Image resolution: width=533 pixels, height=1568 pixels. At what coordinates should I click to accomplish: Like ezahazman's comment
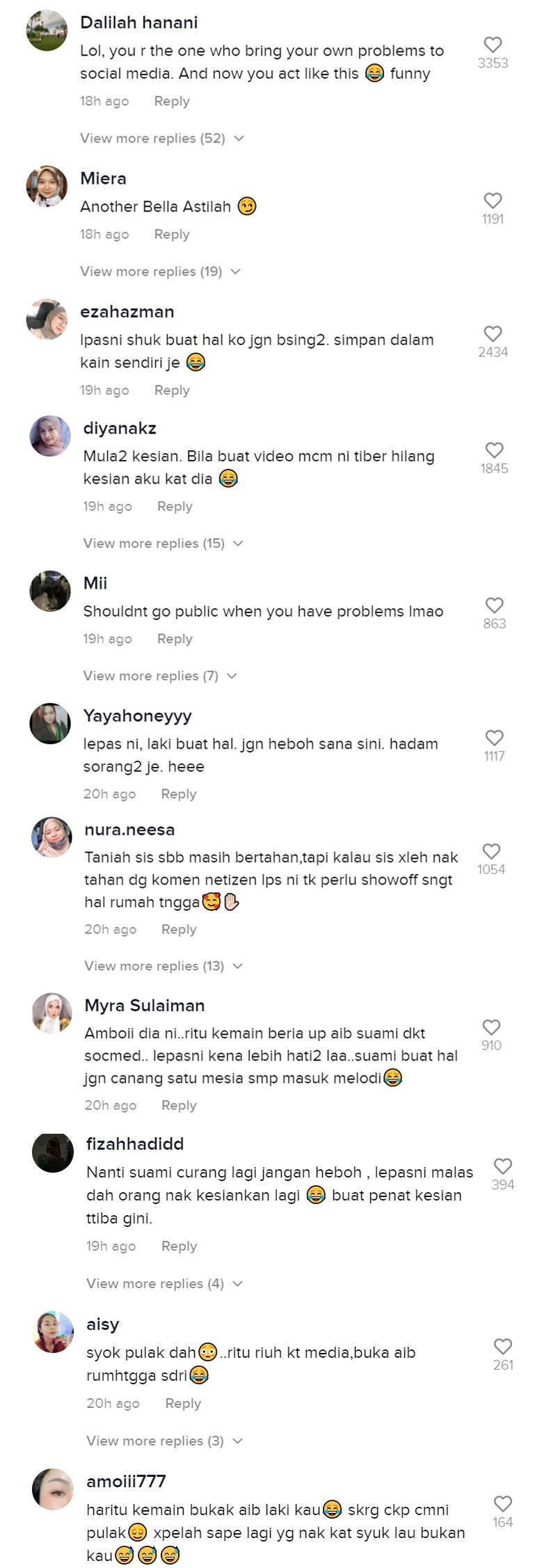[x=493, y=333]
